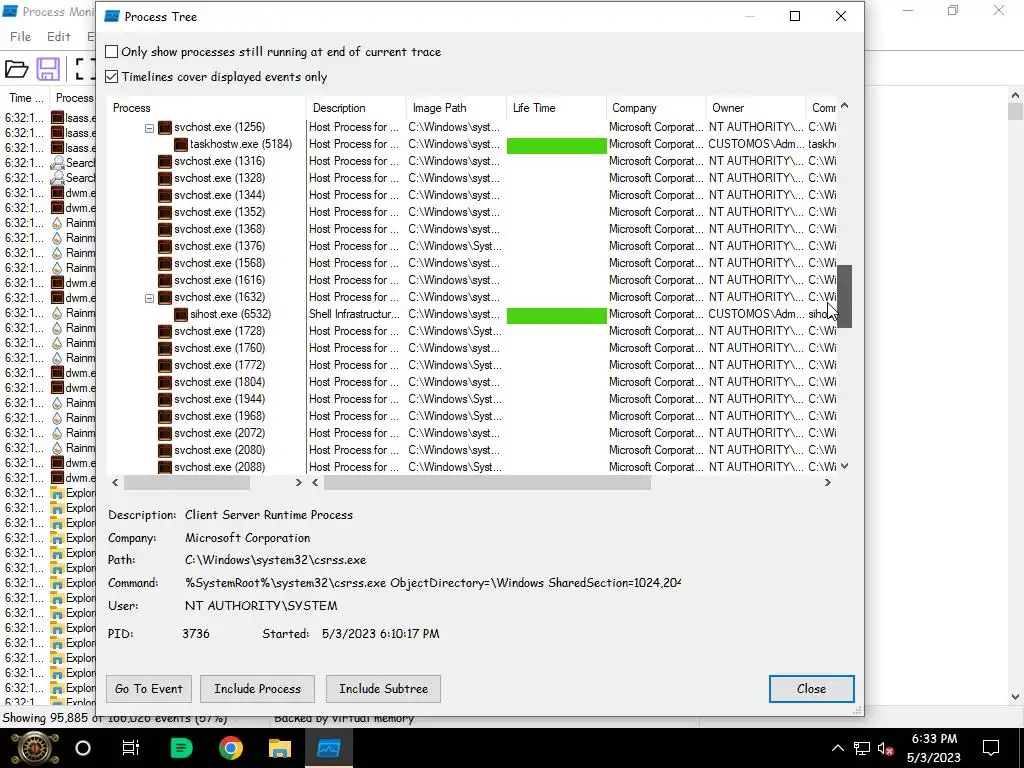Screen dimensions: 1024x768
Task: Click the details pane horizontal scrollbar right arrow
Action: [x=828, y=483]
